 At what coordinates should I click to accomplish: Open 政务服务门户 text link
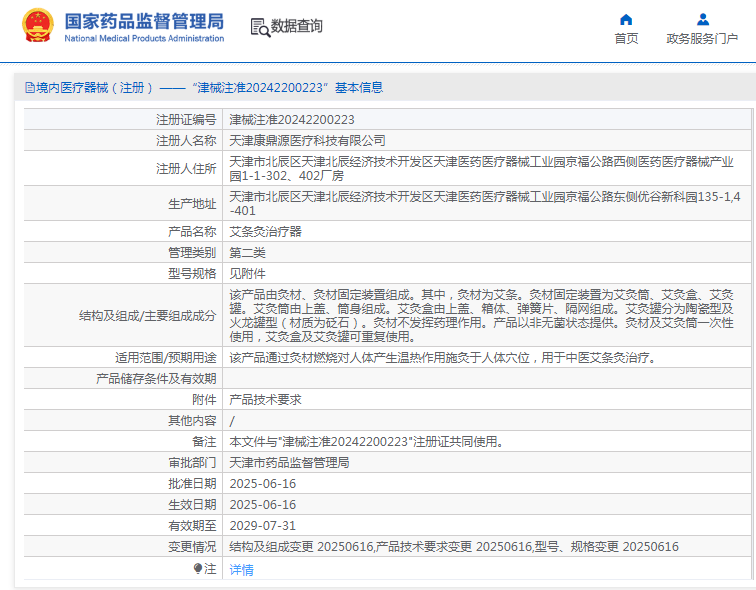pyautogui.click(x=702, y=39)
